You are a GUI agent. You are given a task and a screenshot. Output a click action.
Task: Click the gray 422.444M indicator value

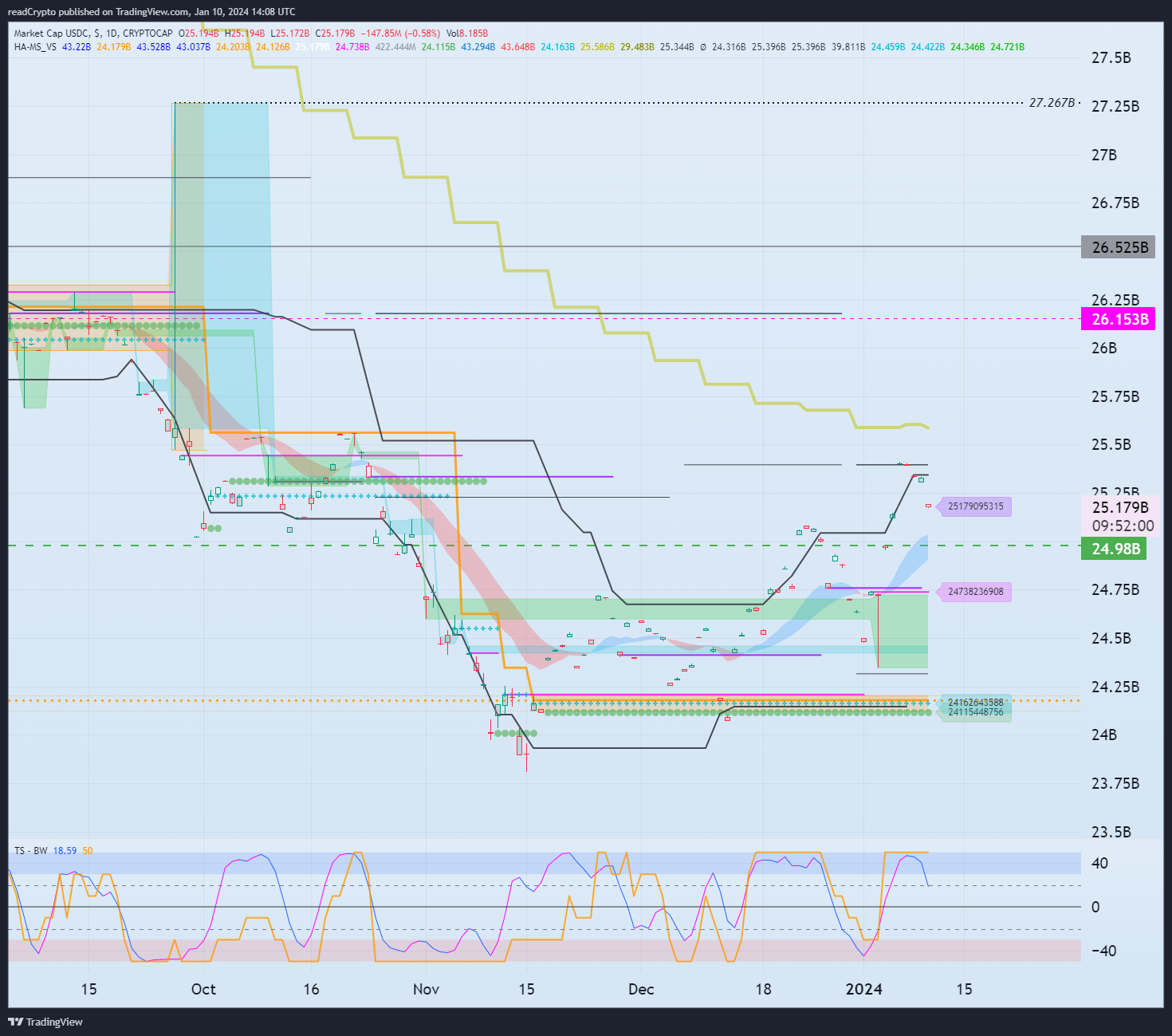pyautogui.click(x=395, y=47)
